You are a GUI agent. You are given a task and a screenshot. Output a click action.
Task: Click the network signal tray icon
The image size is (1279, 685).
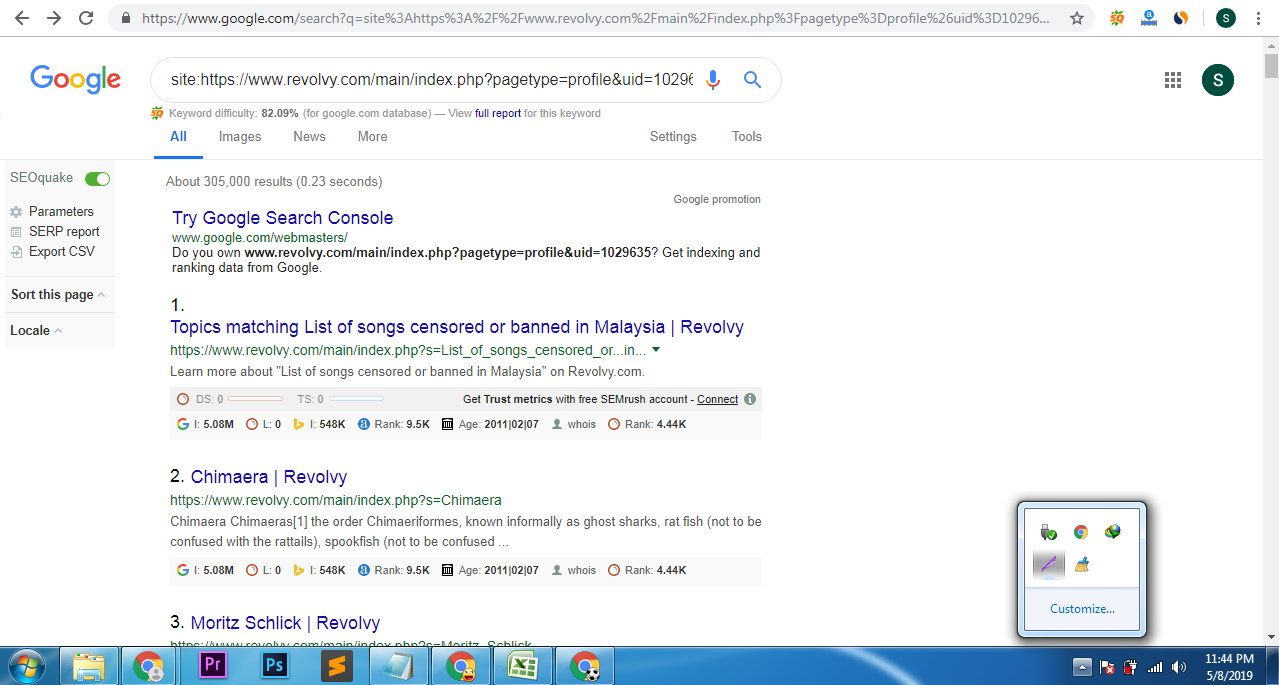(1155, 667)
